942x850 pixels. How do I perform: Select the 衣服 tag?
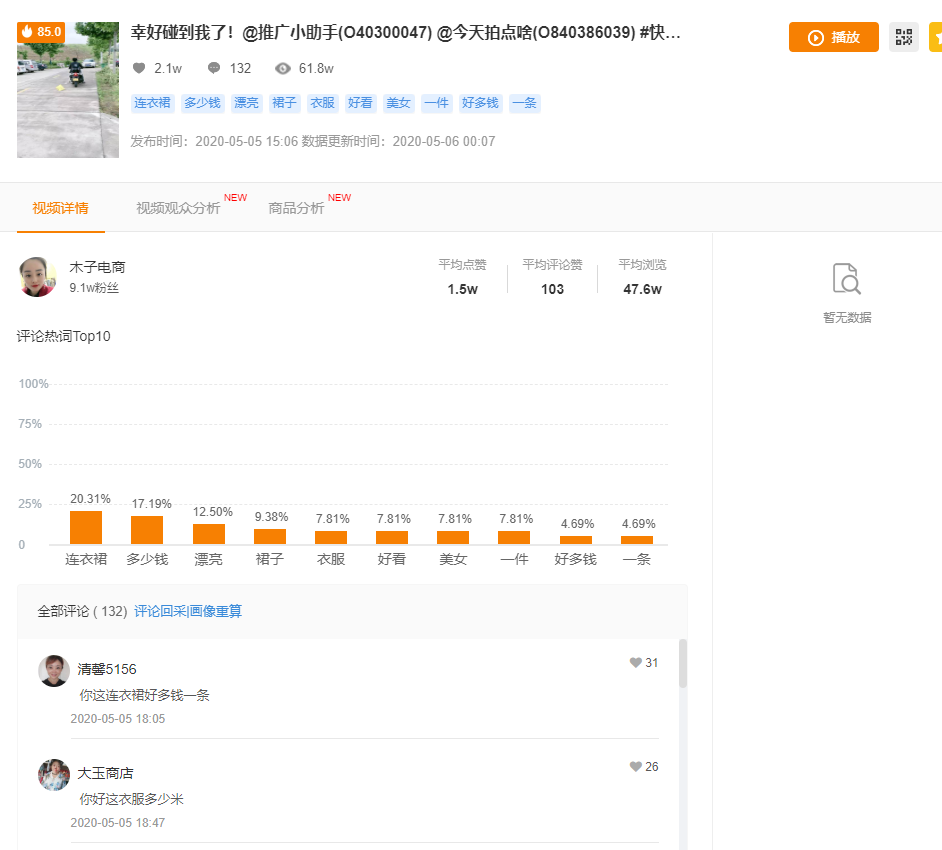(323, 103)
